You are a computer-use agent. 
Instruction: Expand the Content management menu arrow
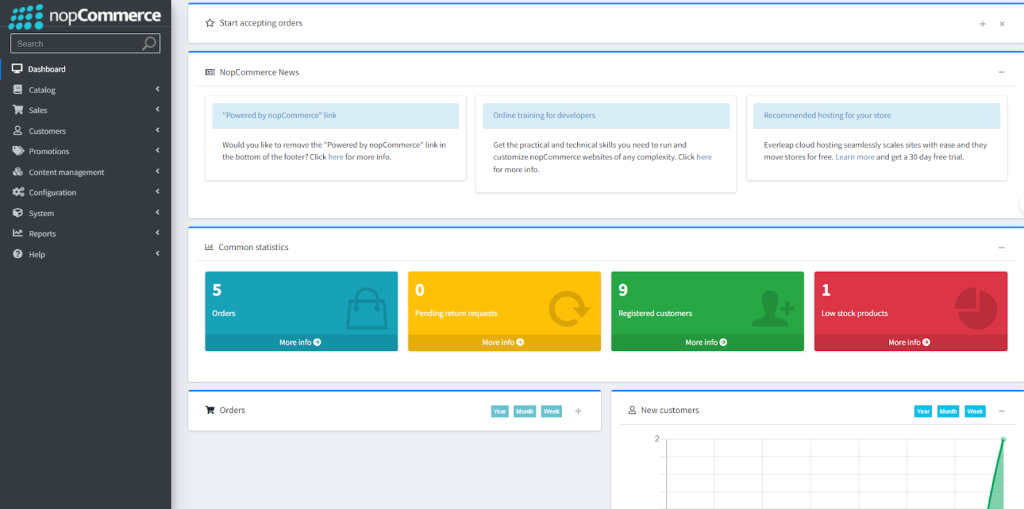click(157, 171)
